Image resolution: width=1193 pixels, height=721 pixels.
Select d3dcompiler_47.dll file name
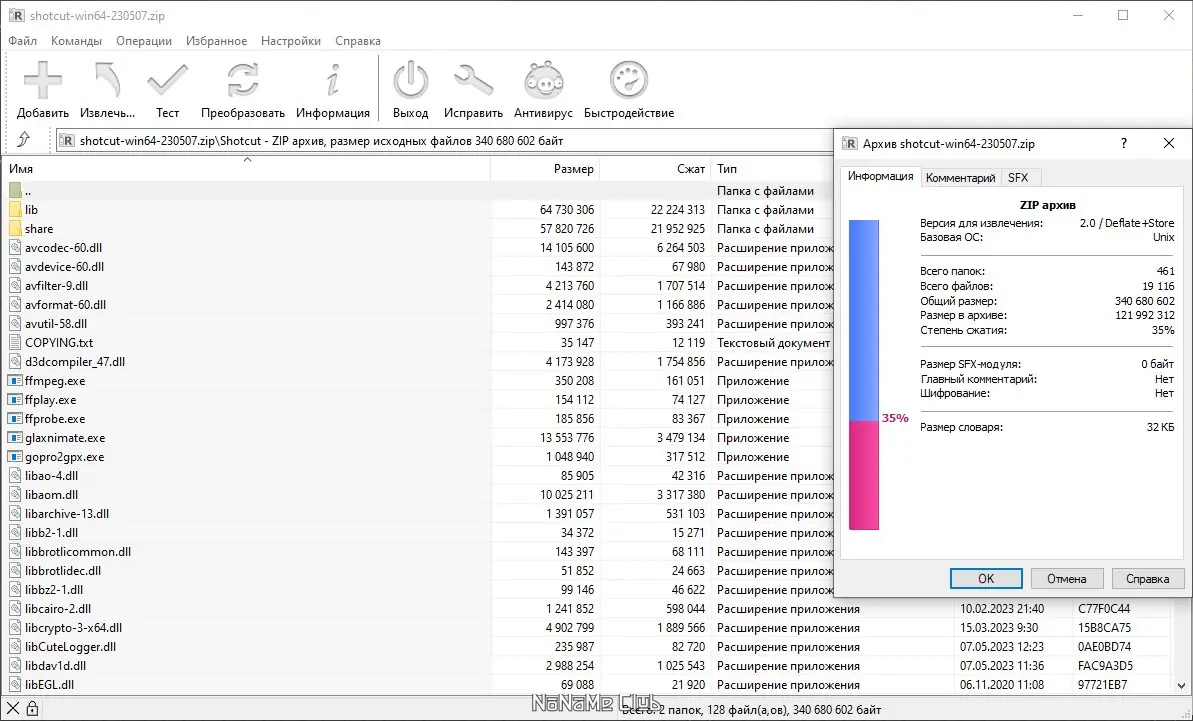(75, 362)
